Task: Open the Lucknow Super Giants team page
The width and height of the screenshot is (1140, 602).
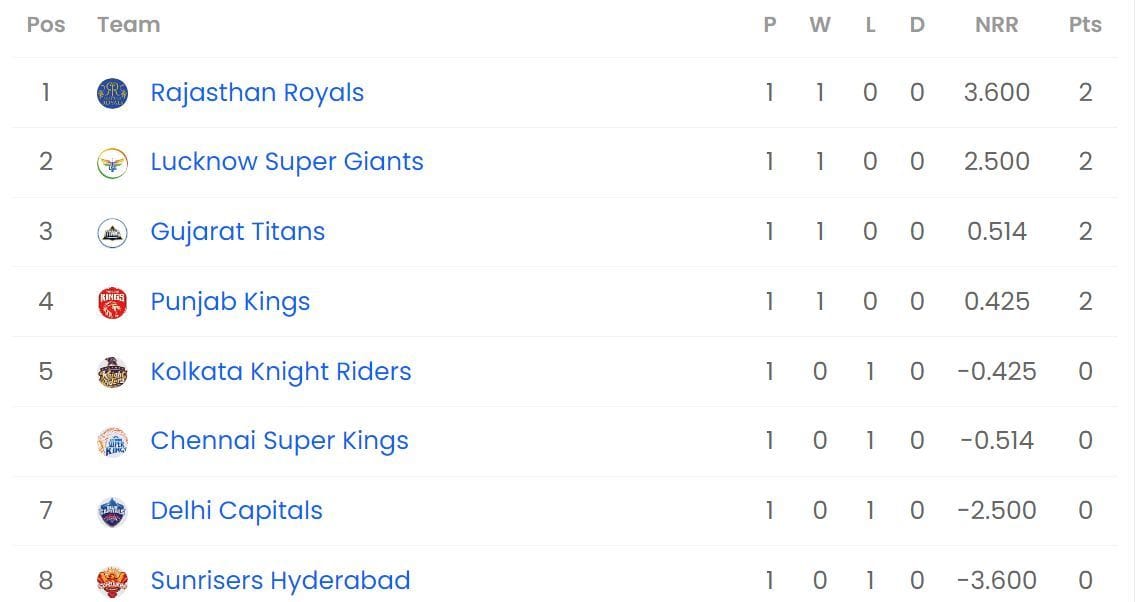Action: (287, 162)
